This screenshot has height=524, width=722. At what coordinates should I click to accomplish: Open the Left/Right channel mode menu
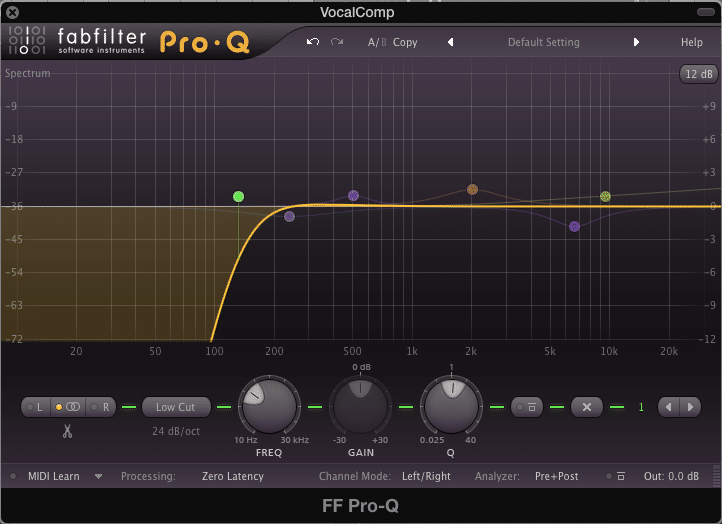426,476
